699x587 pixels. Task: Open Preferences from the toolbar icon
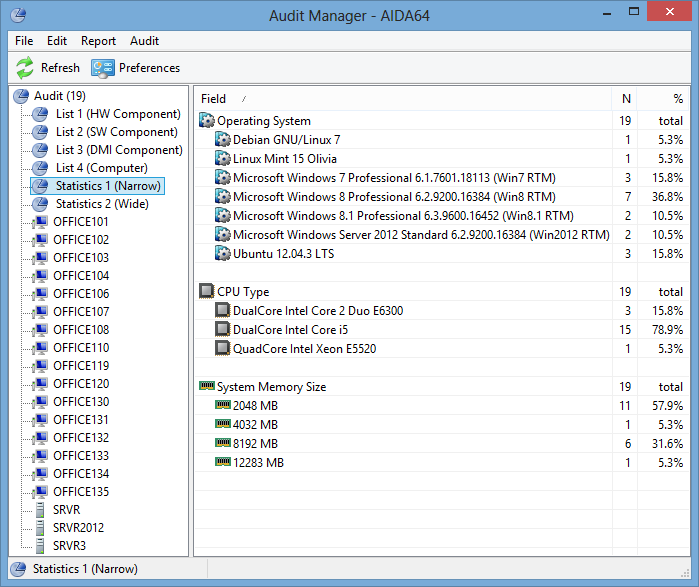[102, 68]
